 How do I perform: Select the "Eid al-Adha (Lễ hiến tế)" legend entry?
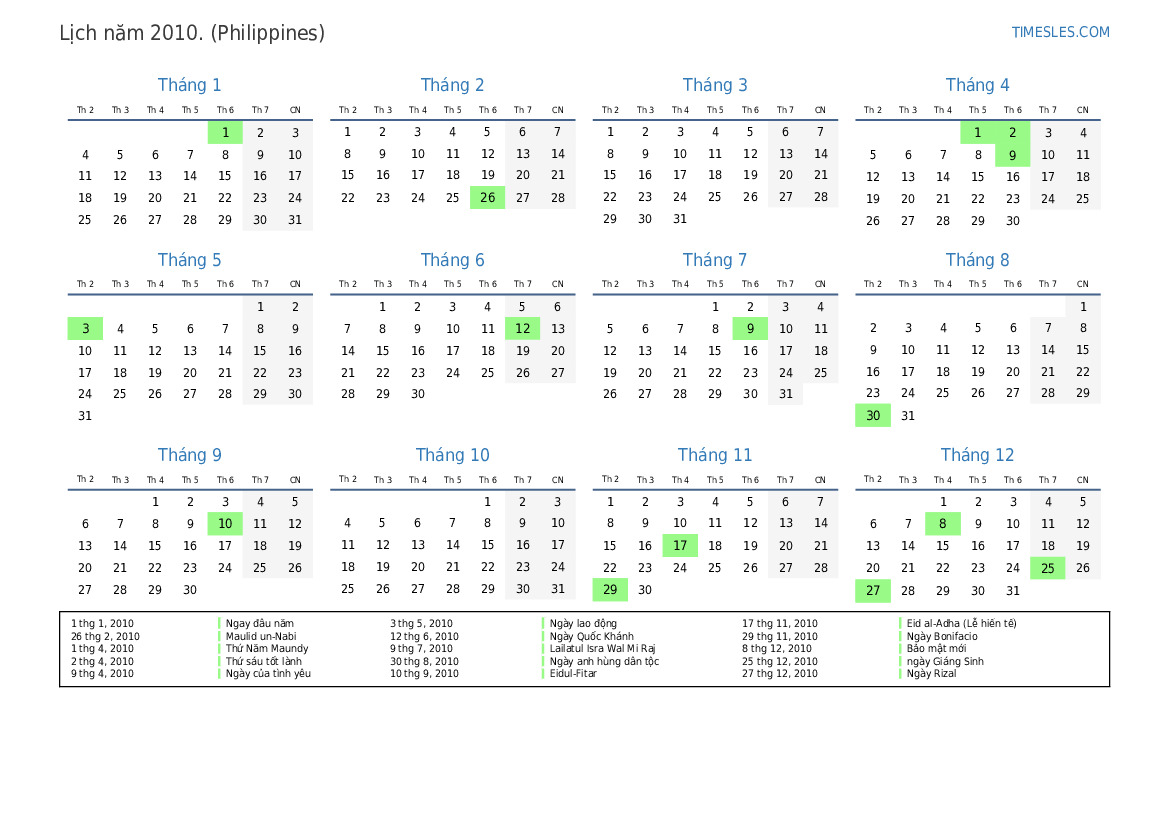coord(961,623)
